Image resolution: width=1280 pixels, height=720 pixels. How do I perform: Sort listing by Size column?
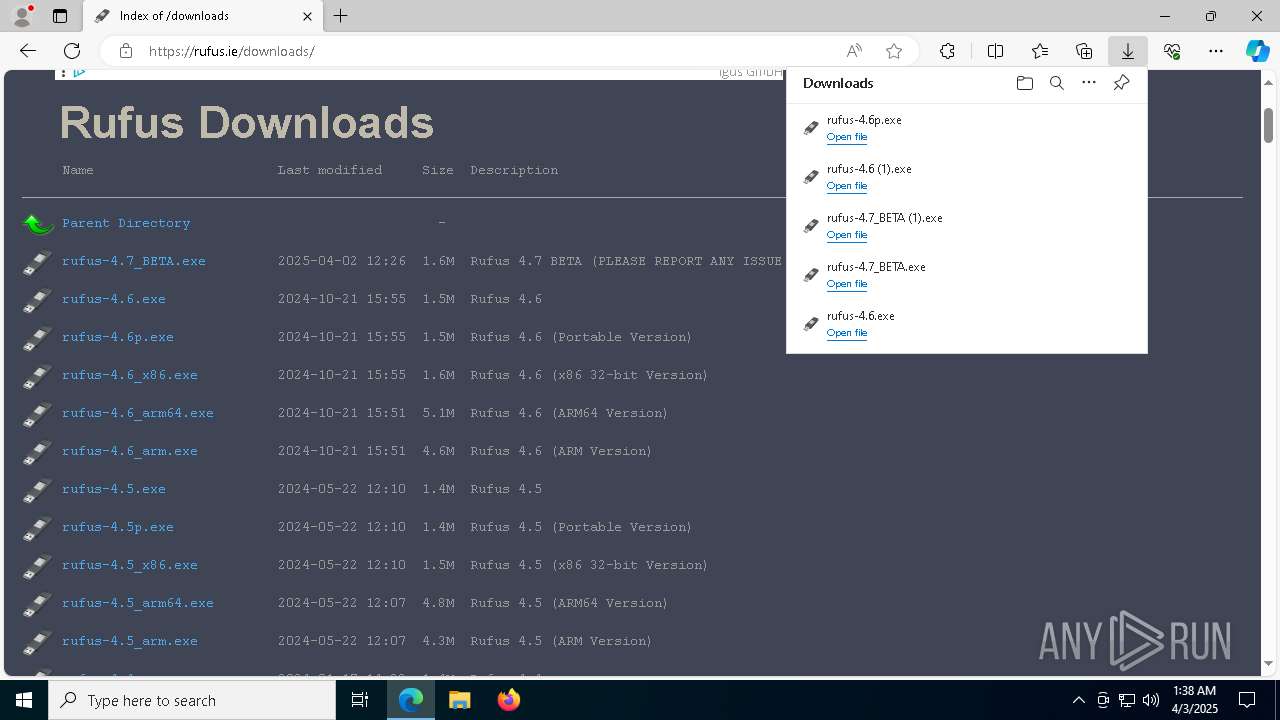pos(438,170)
